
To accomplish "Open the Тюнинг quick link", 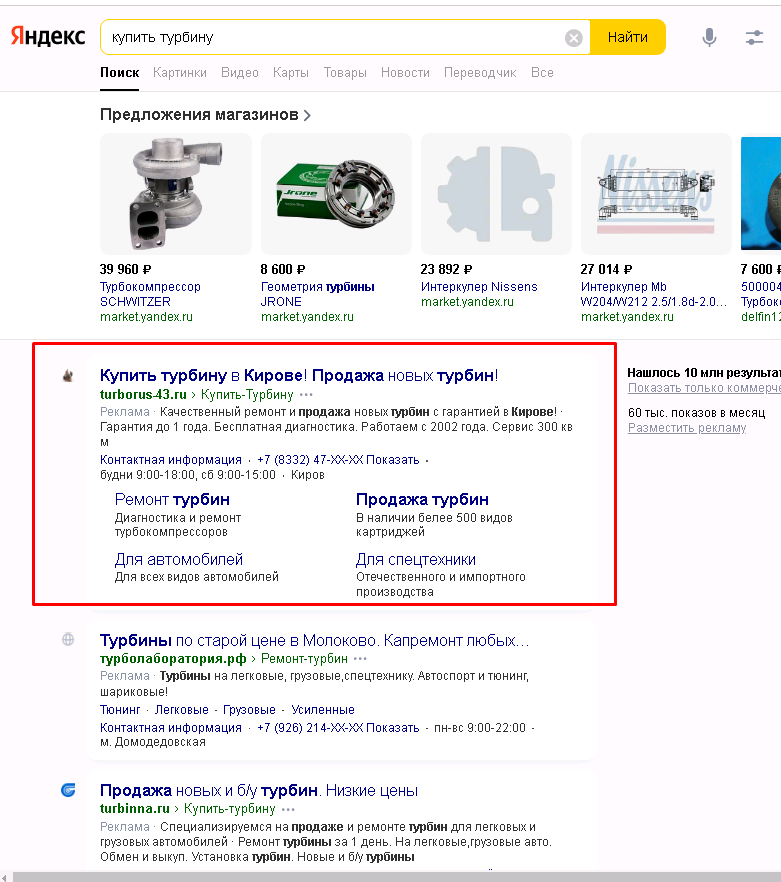I will pos(120,710).
